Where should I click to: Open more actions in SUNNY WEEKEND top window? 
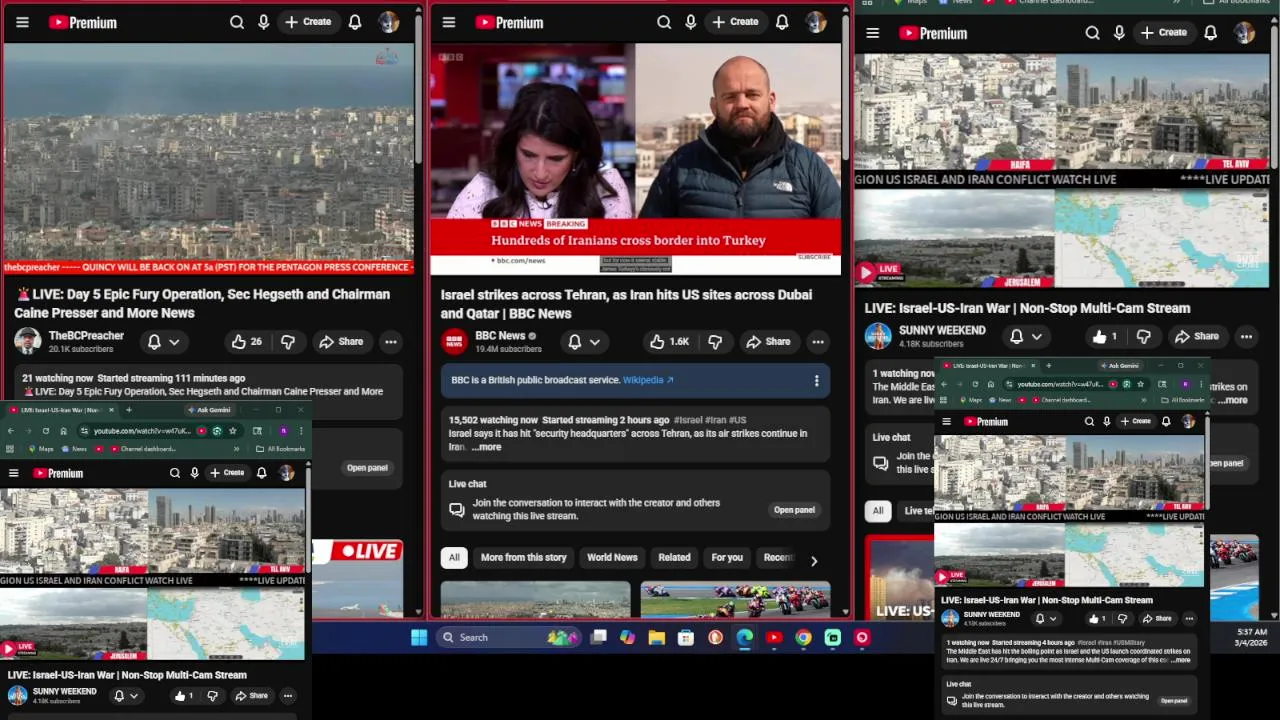pos(1246,337)
